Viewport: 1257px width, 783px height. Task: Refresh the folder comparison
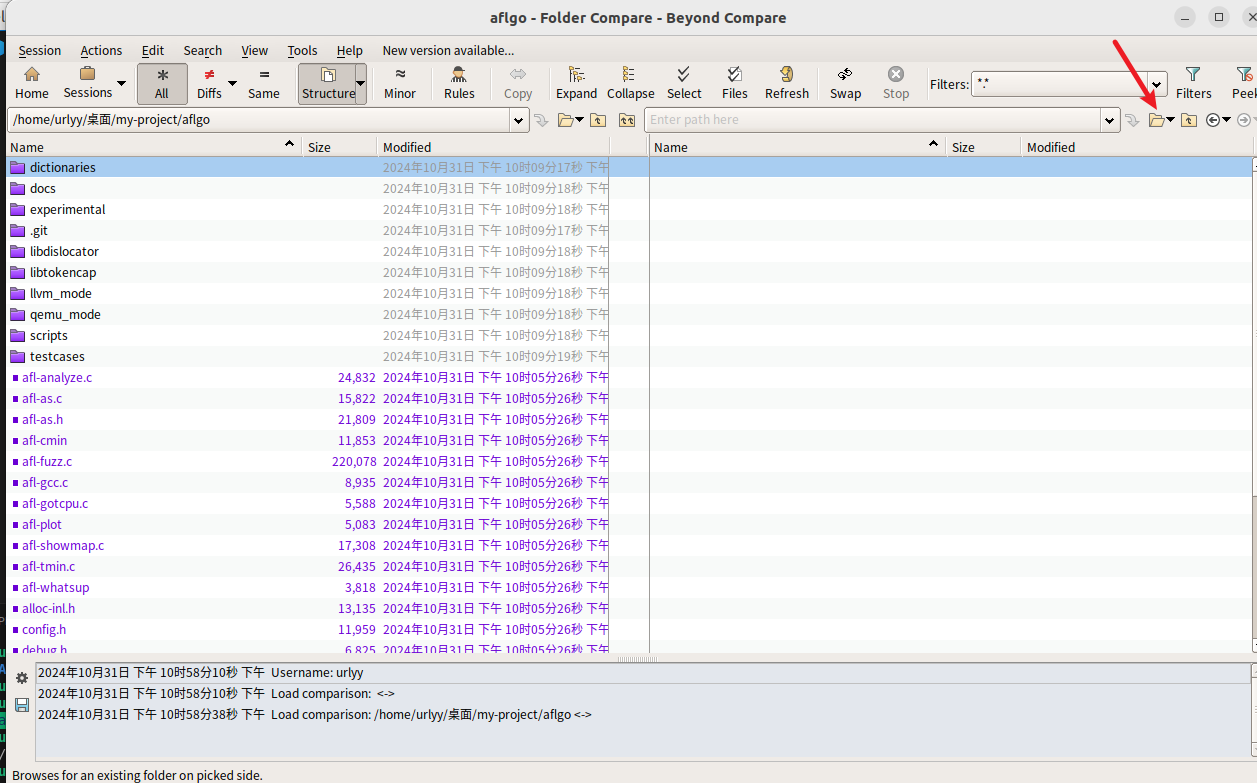pos(786,83)
